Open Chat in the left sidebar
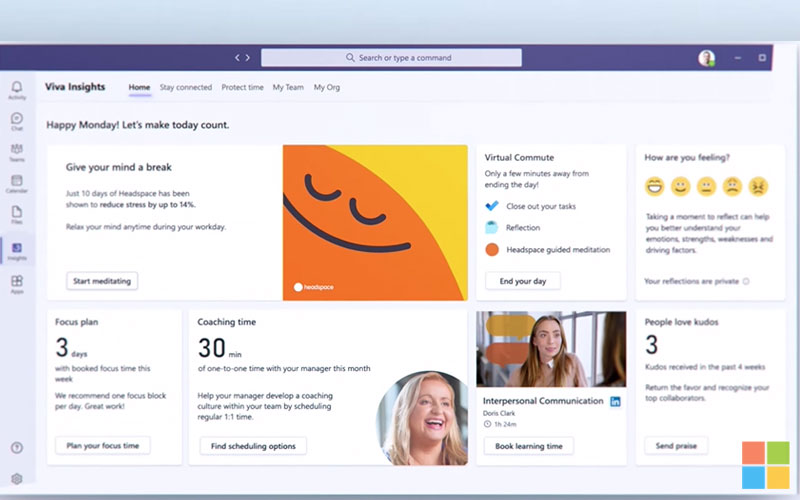800x500 pixels. [x=17, y=121]
